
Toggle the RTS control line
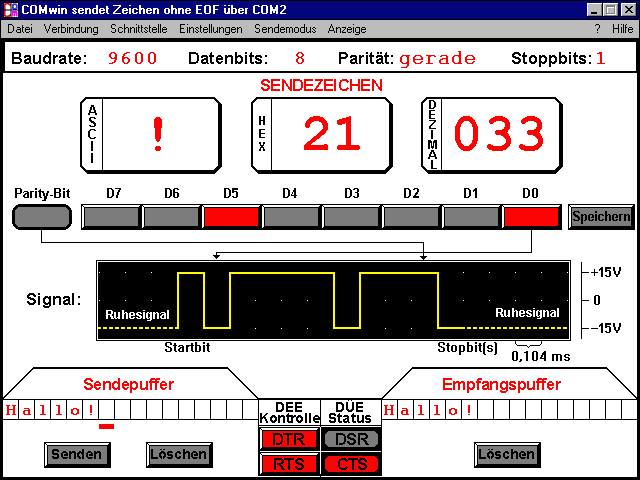(289, 463)
